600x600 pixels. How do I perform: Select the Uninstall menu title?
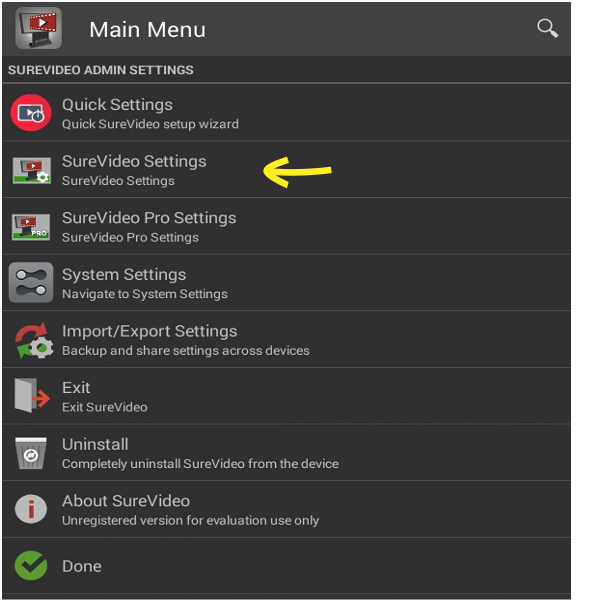click(x=95, y=444)
